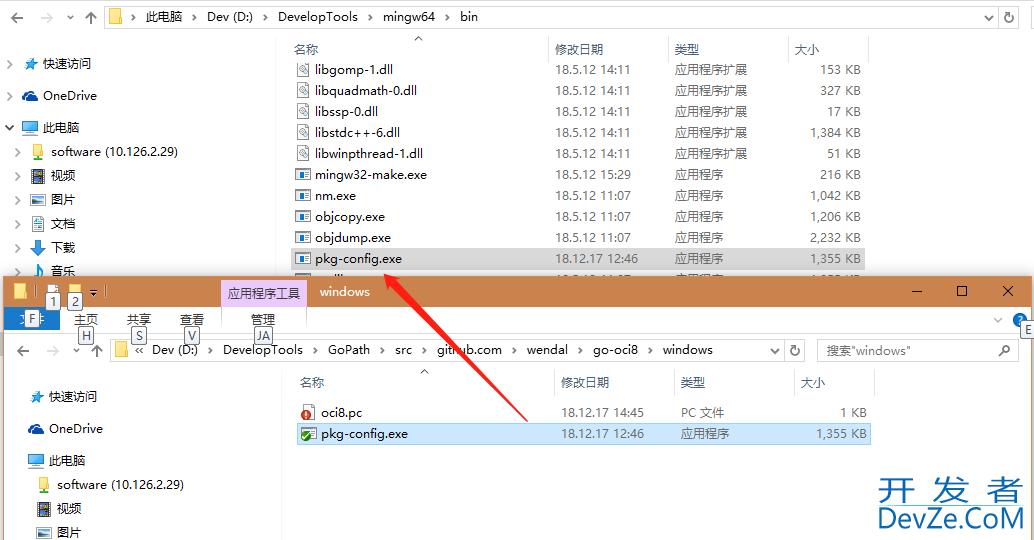Go up one level in windows folder window
The height and width of the screenshot is (540, 1034).
pos(97,351)
